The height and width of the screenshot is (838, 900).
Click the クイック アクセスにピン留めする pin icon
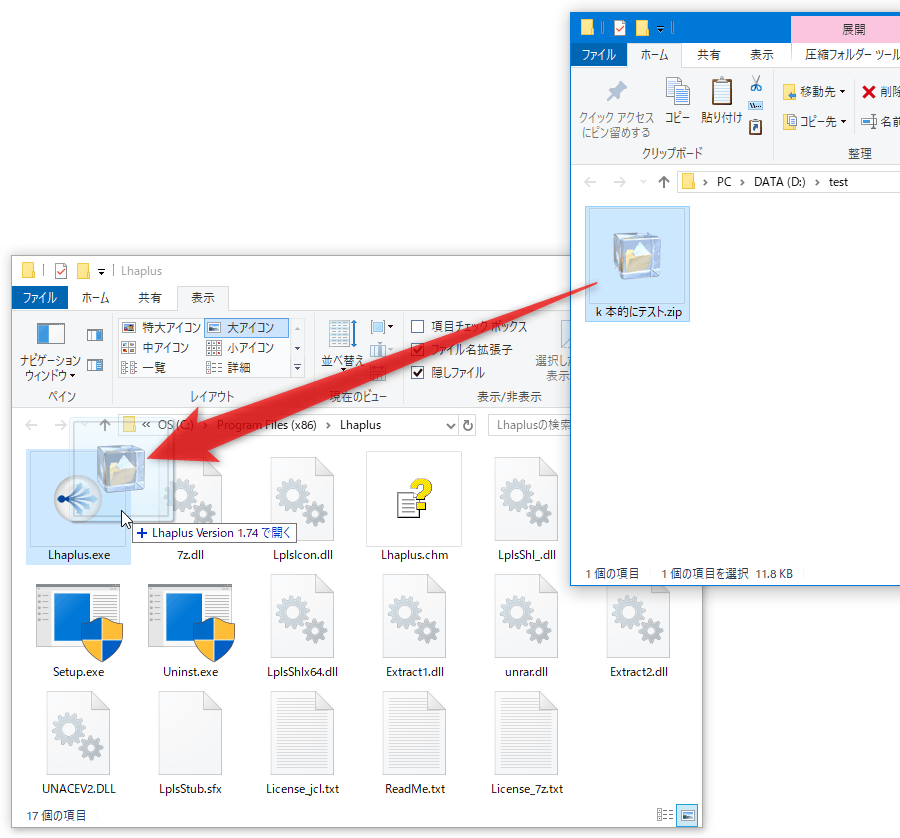click(x=617, y=92)
